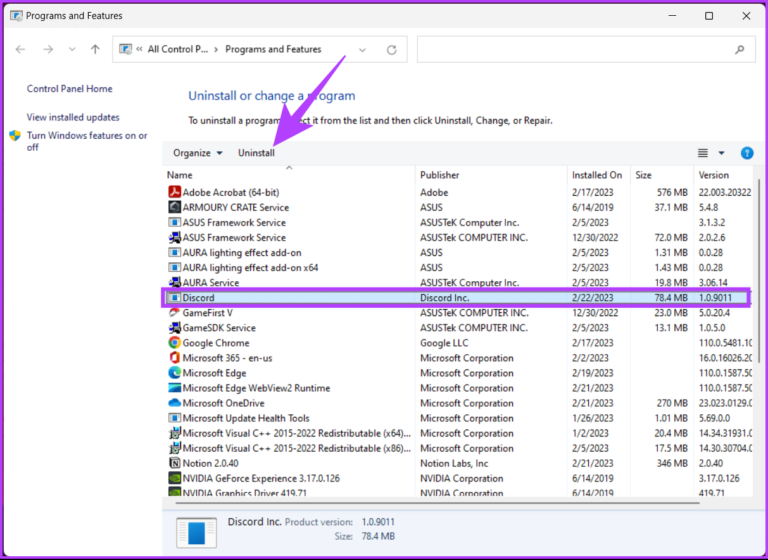Click the vertical scrollbar of program list
The width and height of the screenshot is (768, 560).
(759, 270)
